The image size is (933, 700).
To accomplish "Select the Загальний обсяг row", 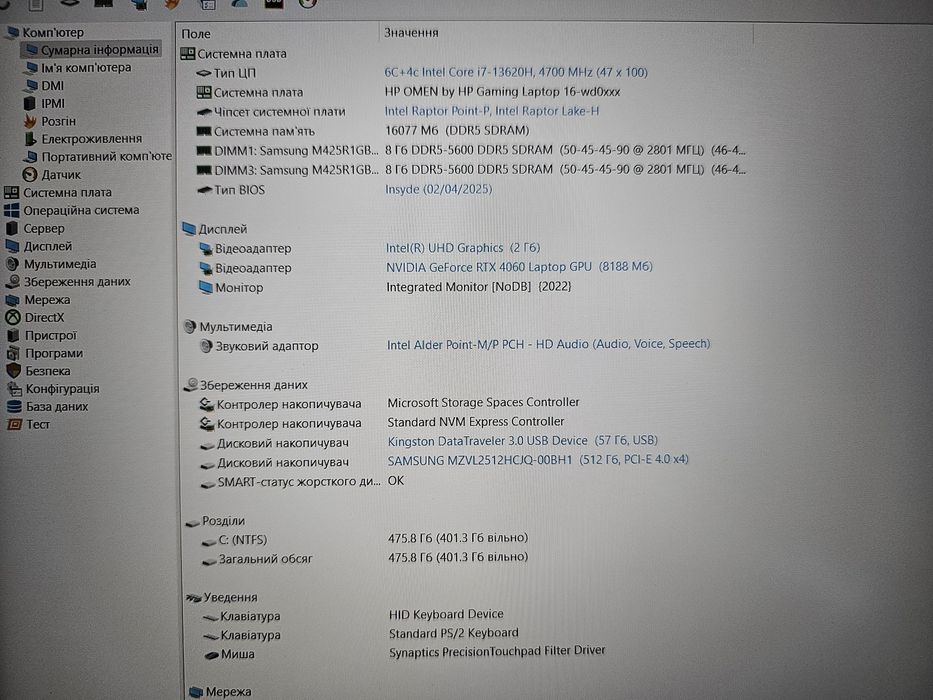I will (364, 558).
